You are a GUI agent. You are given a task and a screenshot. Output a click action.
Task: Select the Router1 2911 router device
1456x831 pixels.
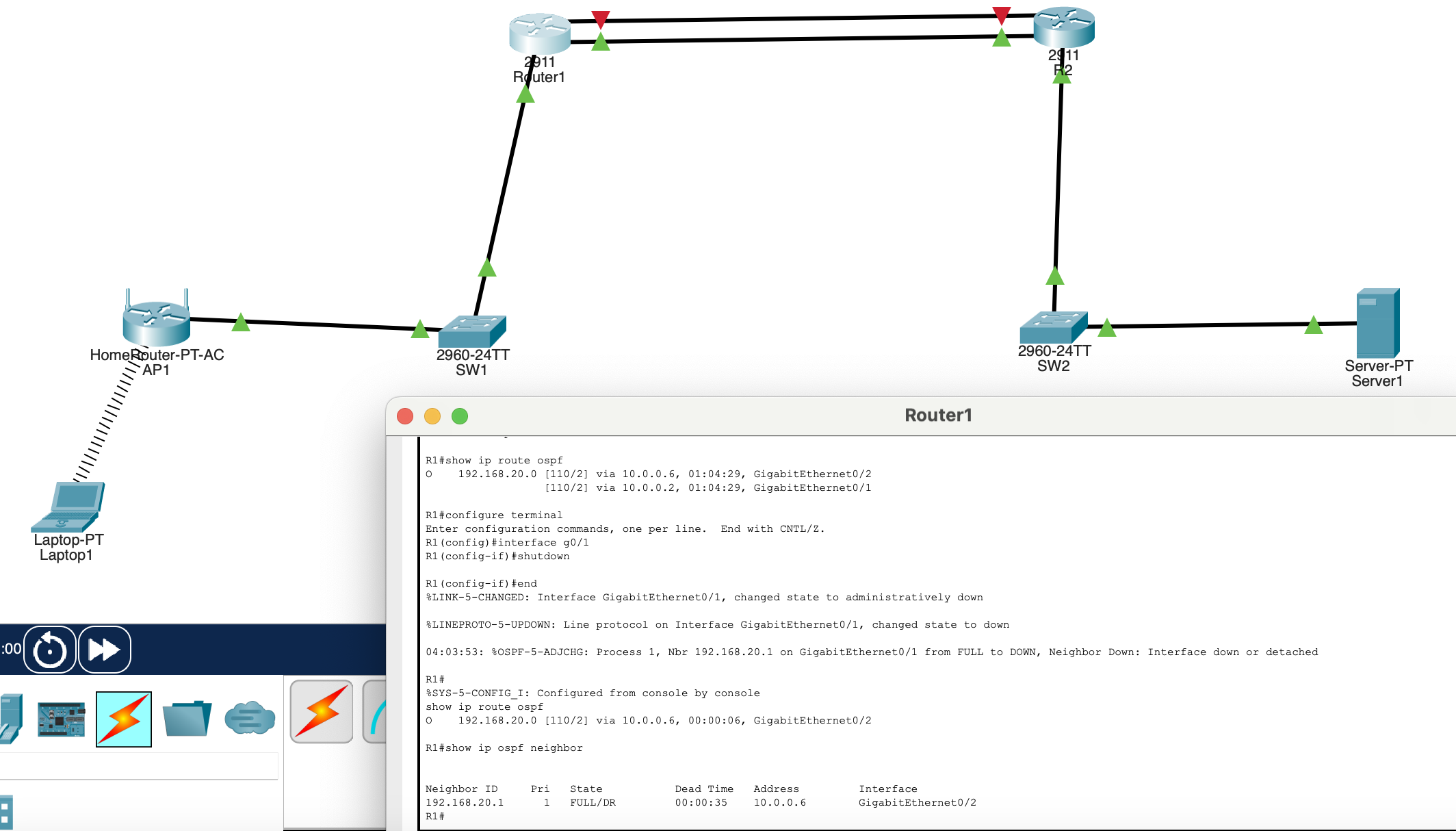point(540,33)
